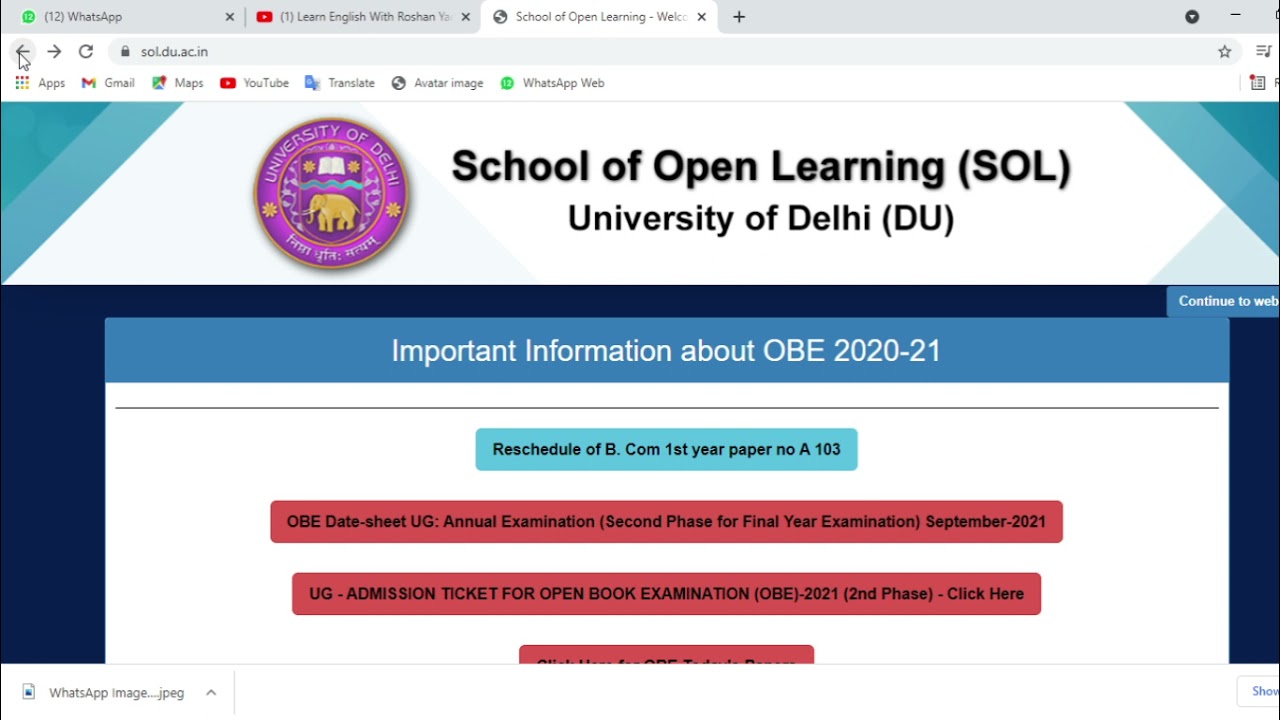Click Show all downloads button
The width and height of the screenshot is (1280, 720).
[x=1259, y=691]
